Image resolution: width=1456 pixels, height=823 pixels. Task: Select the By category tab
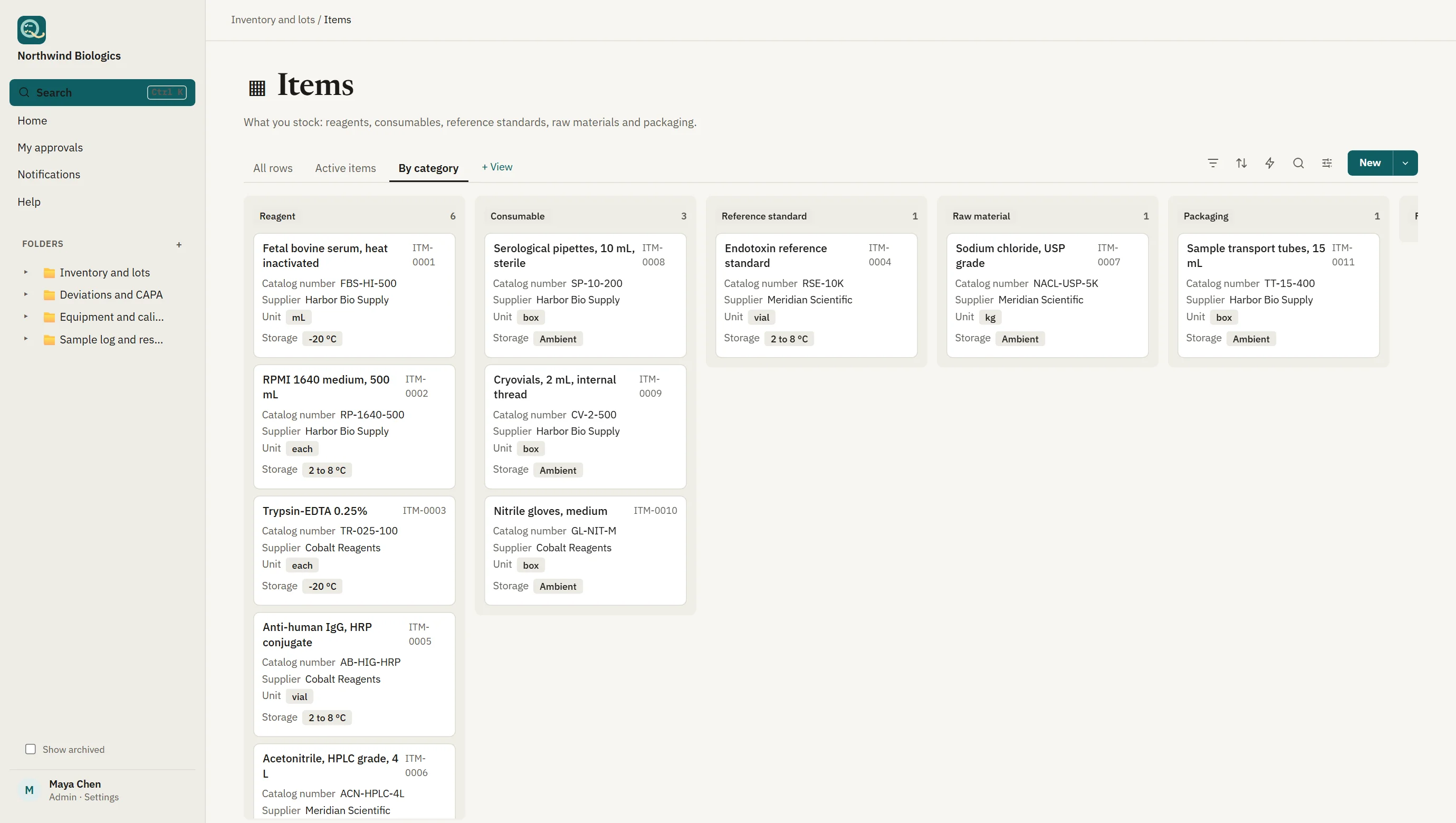pyautogui.click(x=428, y=168)
